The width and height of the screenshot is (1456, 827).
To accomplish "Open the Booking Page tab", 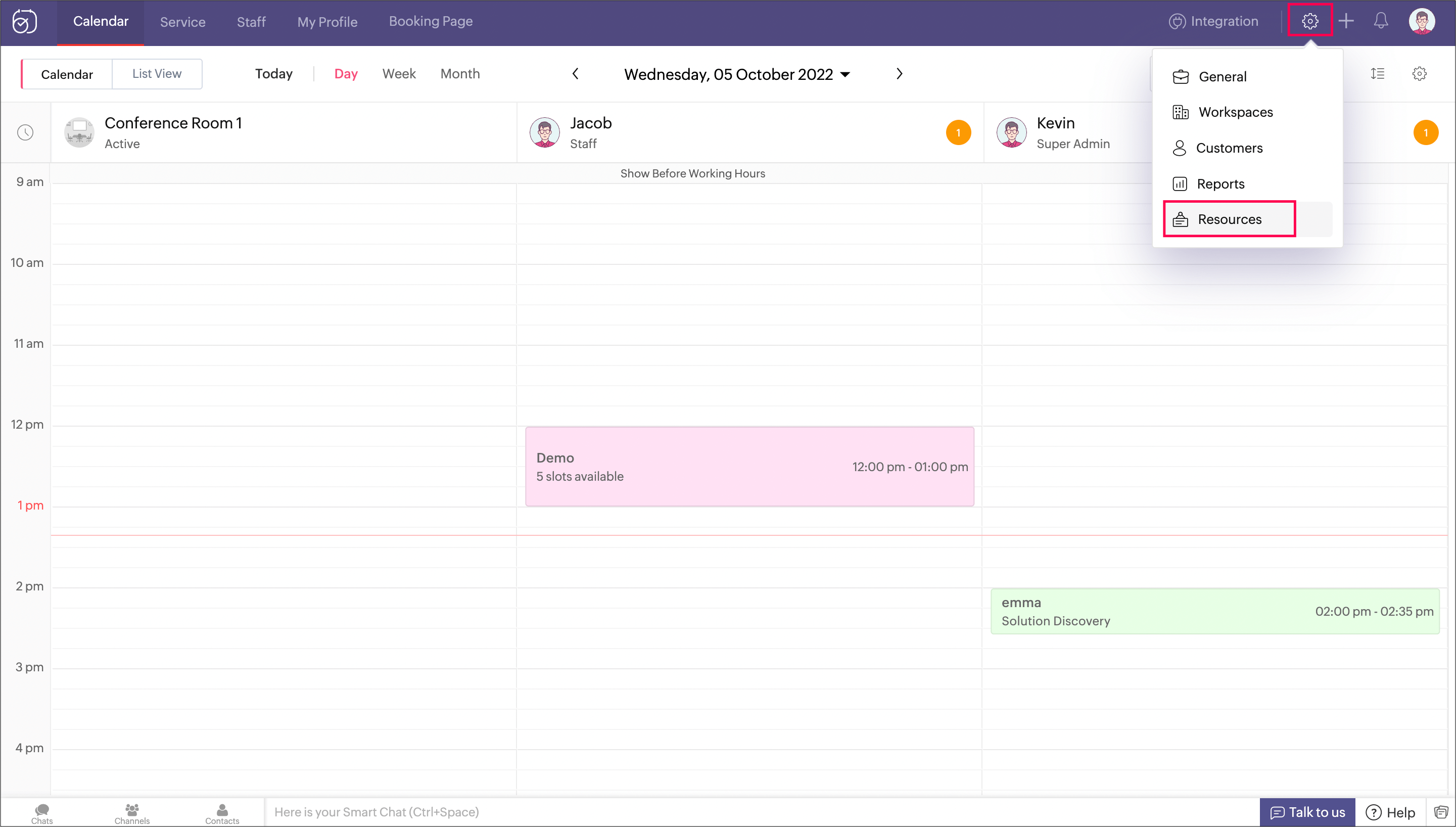I will (431, 22).
